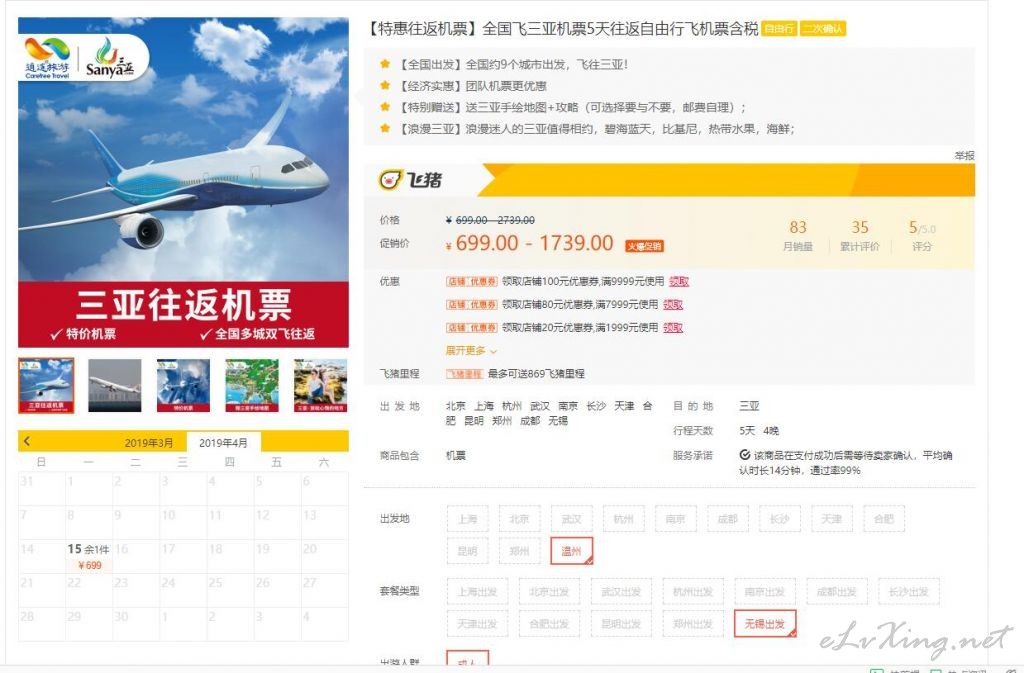Click the service guarantee checkmark icon
This screenshot has width=1024, height=673.
[744, 455]
